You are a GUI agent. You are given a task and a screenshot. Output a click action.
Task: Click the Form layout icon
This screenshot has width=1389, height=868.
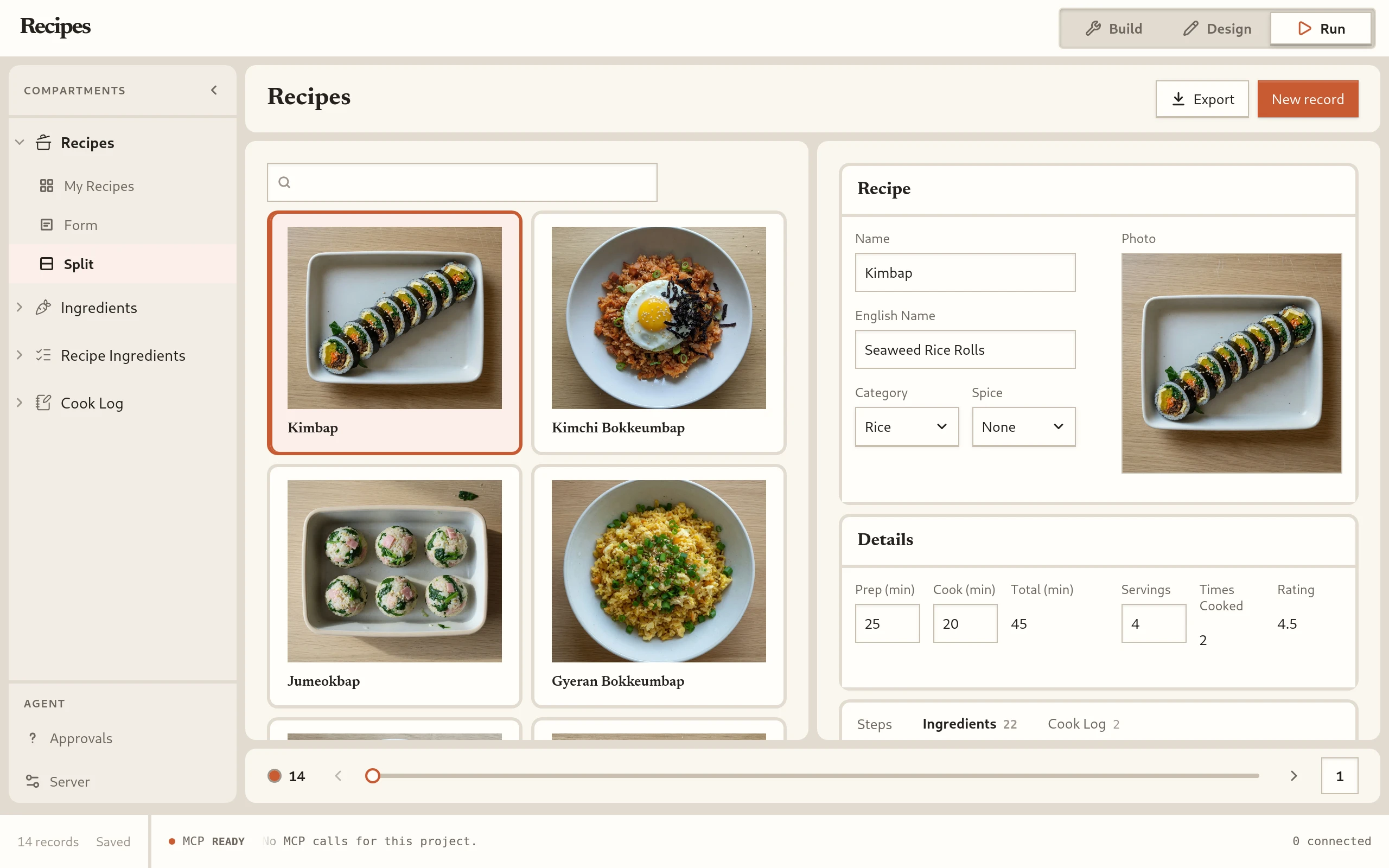(x=47, y=225)
